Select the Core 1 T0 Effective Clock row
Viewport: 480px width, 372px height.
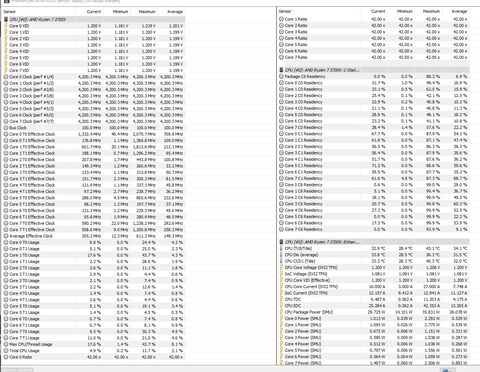click(x=94, y=147)
